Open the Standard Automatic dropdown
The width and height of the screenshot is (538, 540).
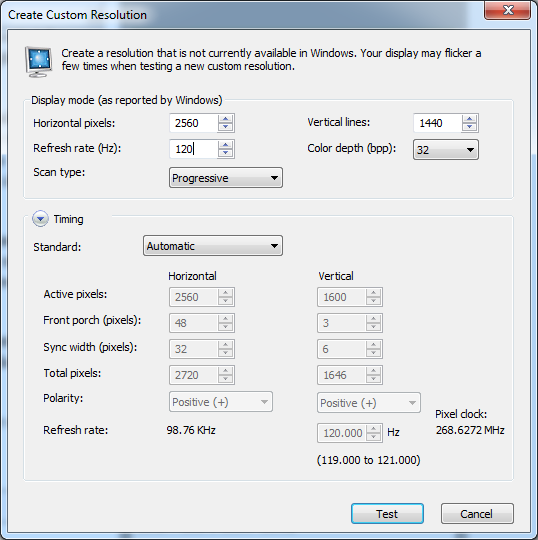point(213,246)
